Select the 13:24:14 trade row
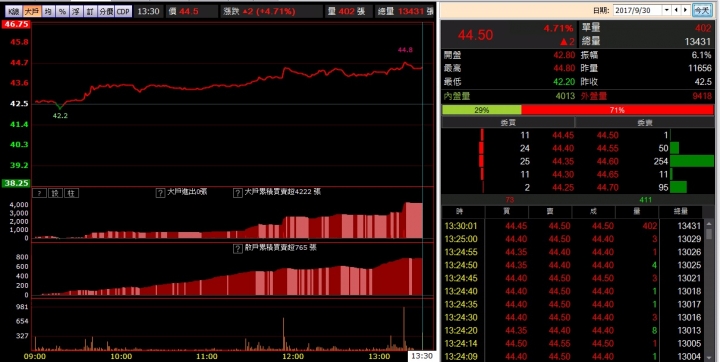Screen dimensions: 720x362 573,343
